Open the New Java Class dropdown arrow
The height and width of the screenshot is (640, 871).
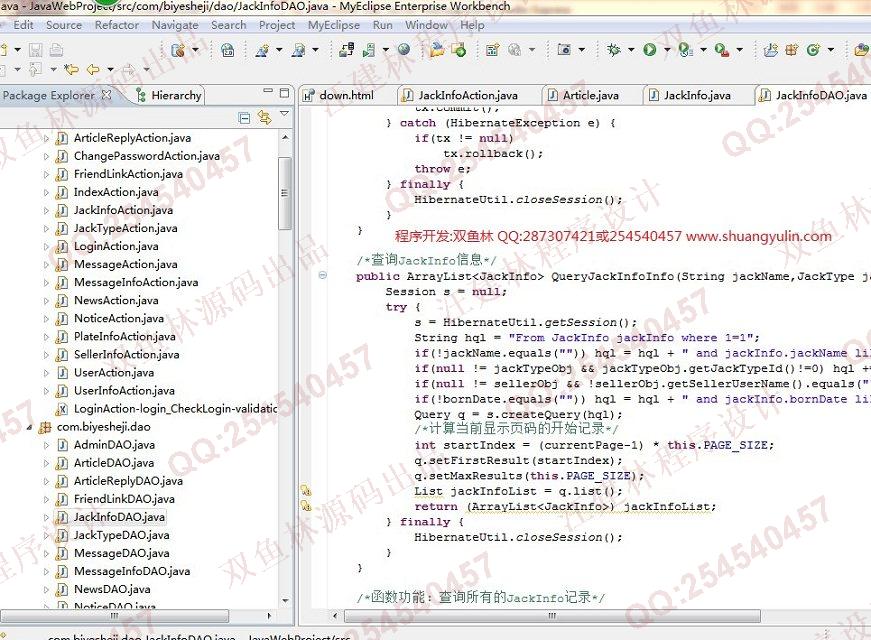830,50
